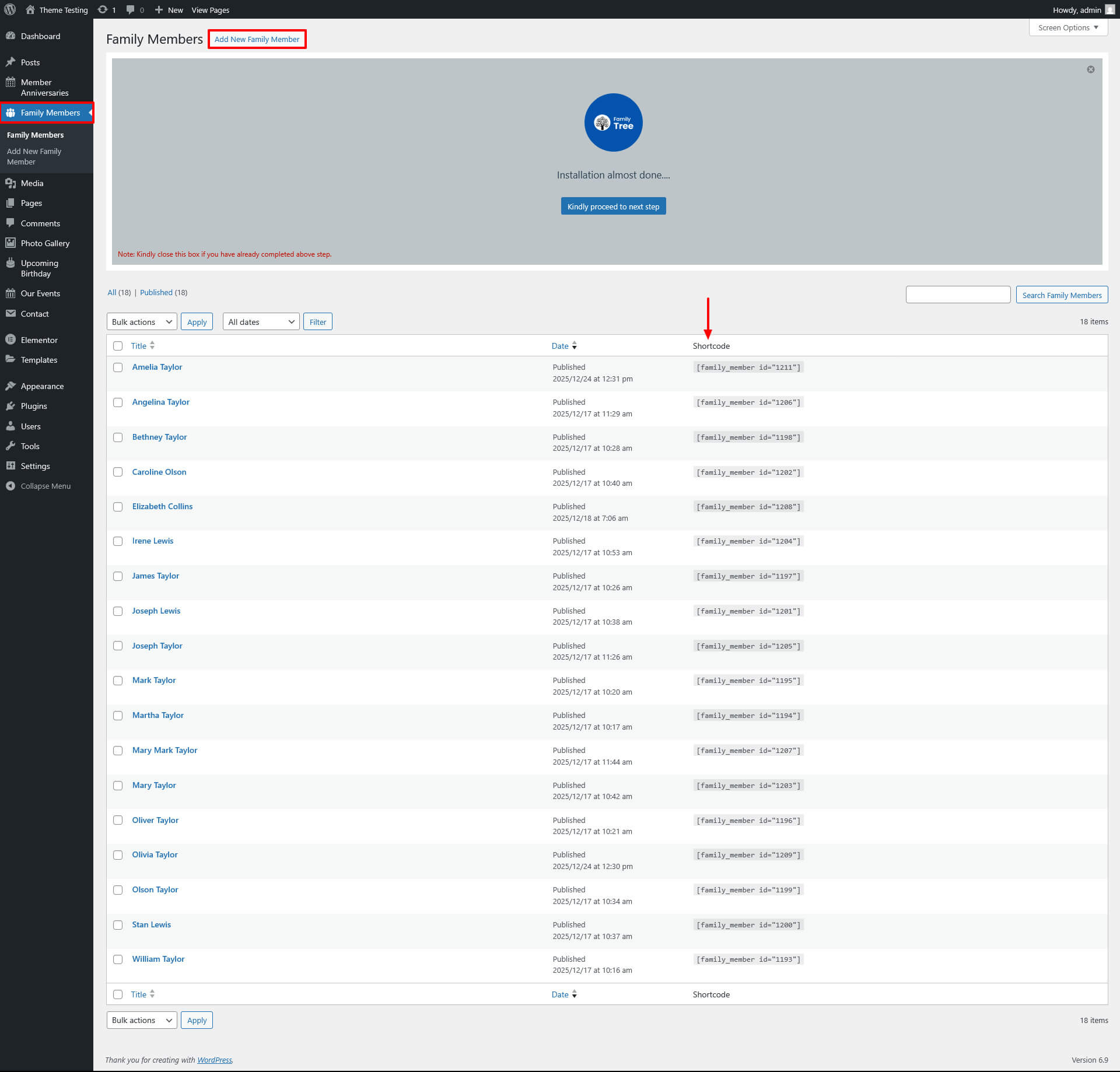Image resolution: width=1120 pixels, height=1072 pixels.
Task: Focus the family members search field
Action: coord(957,295)
